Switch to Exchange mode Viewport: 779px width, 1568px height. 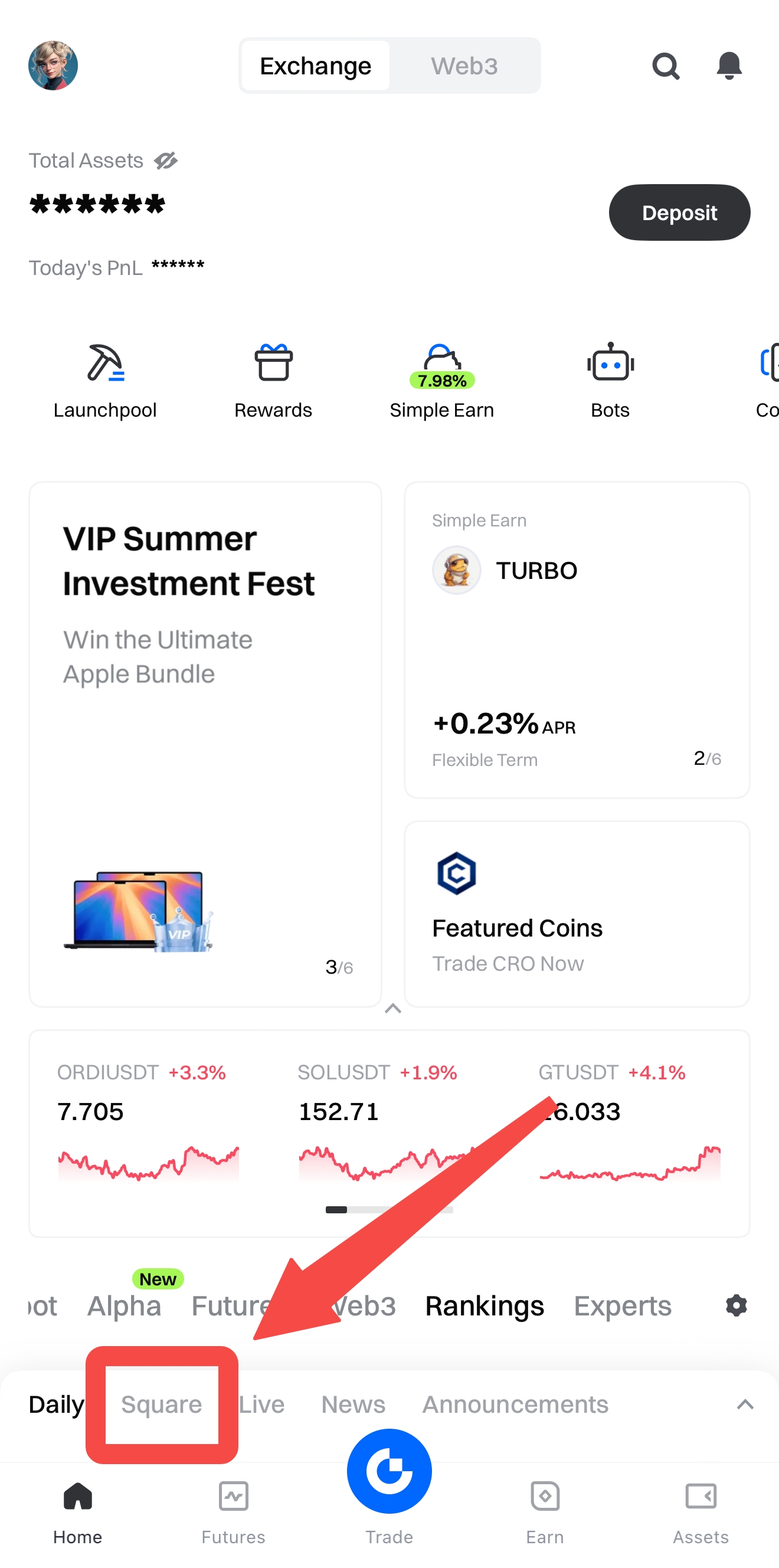[315, 66]
